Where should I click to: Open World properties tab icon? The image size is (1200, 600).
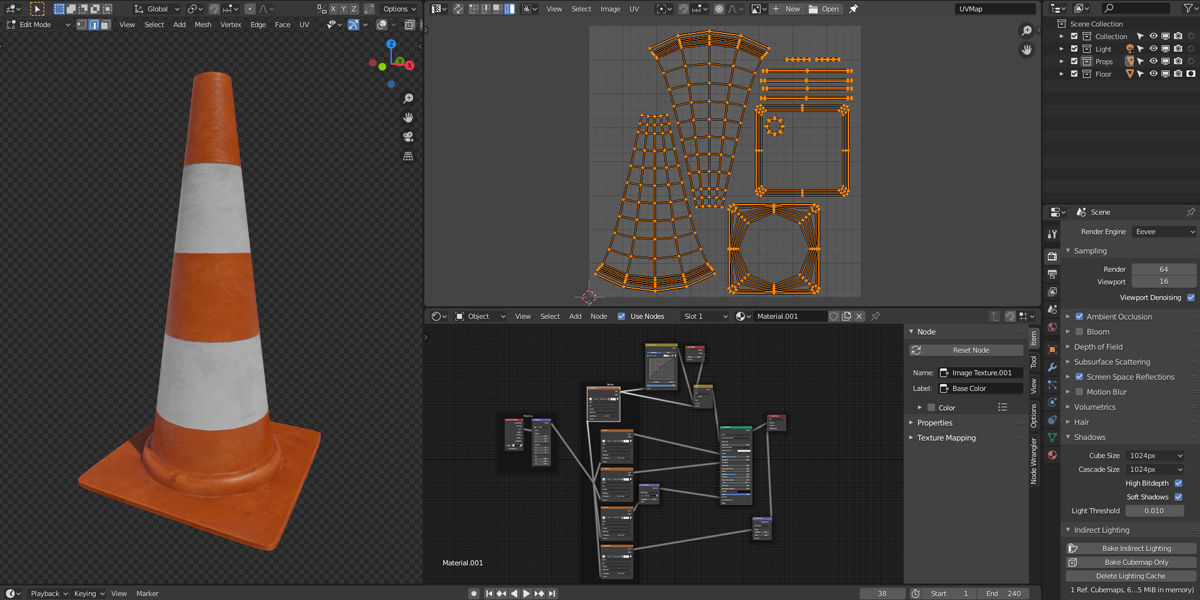[1052, 327]
